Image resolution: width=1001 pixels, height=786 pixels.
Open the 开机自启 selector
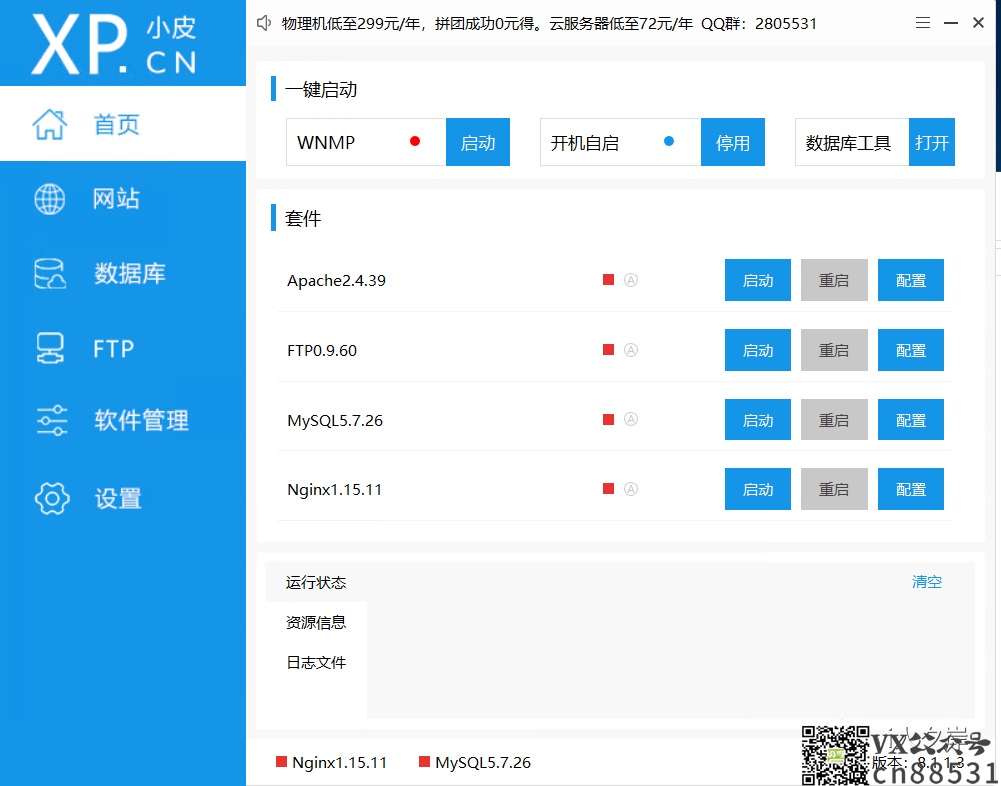click(619, 142)
